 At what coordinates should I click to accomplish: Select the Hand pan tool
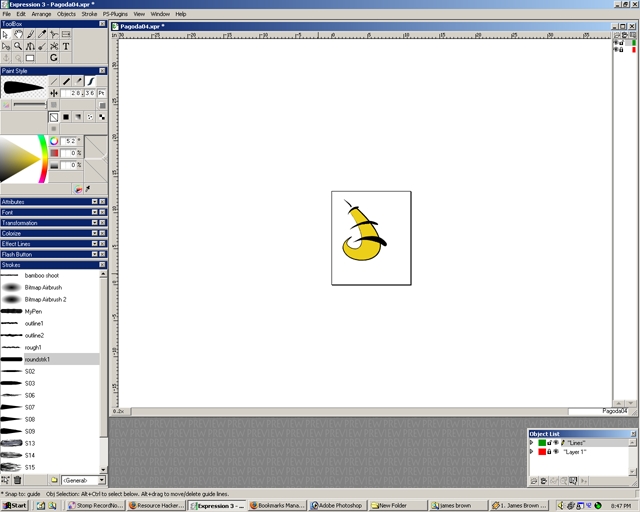point(18,35)
